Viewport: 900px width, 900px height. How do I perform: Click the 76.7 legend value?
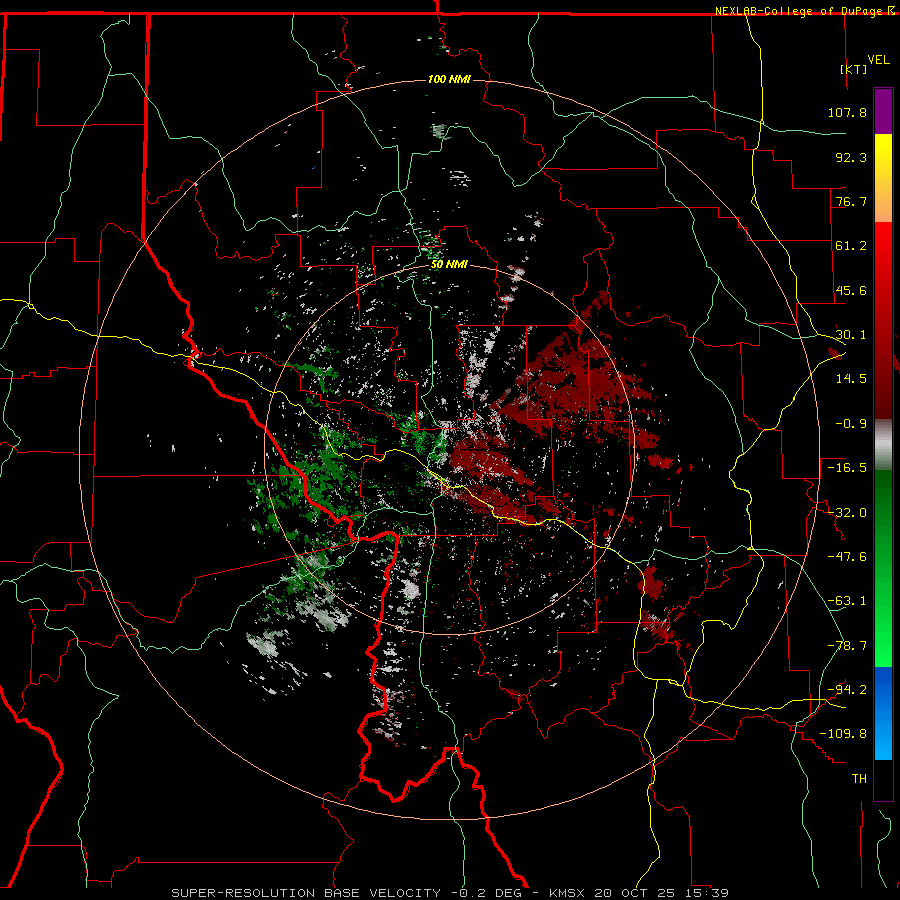pyautogui.click(x=851, y=201)
